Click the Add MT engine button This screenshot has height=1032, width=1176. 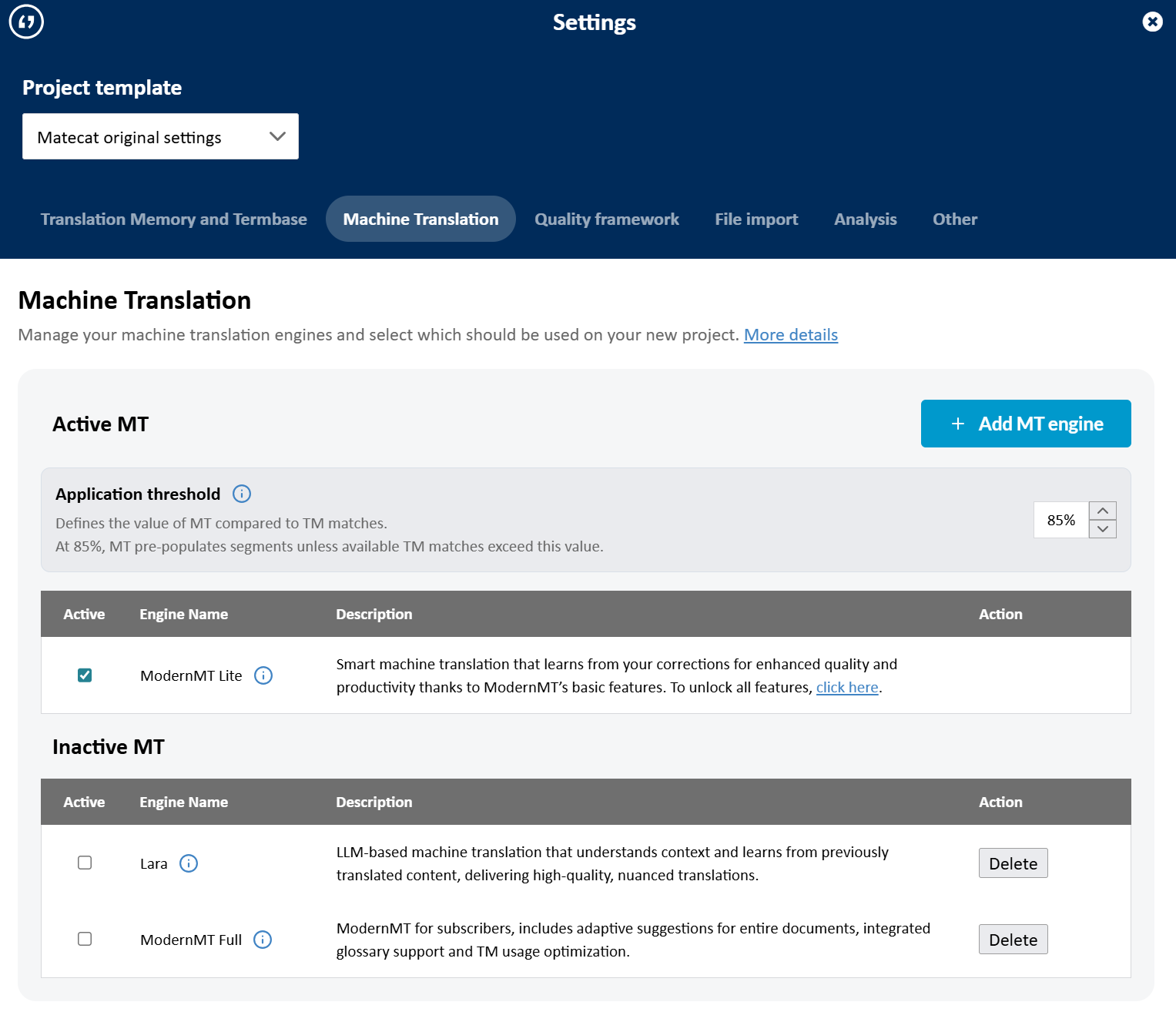[1026, 424]
